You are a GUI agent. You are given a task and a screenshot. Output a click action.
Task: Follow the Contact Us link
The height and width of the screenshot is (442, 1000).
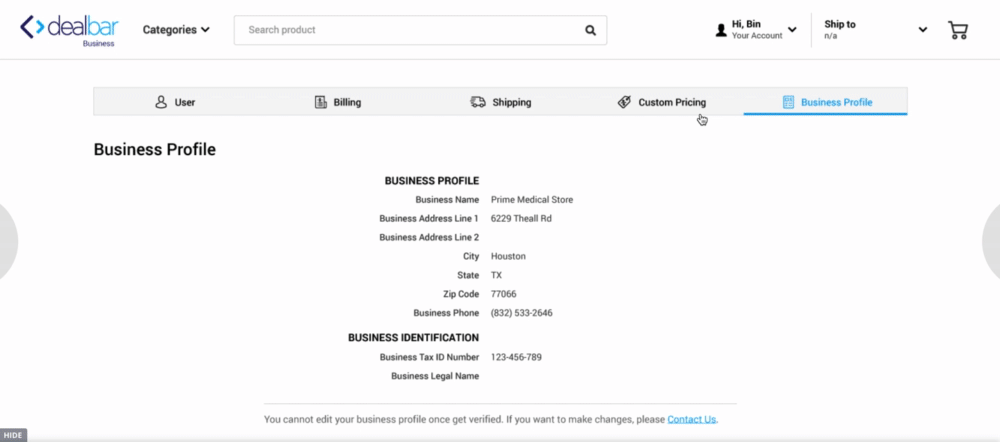click(691, 419)
